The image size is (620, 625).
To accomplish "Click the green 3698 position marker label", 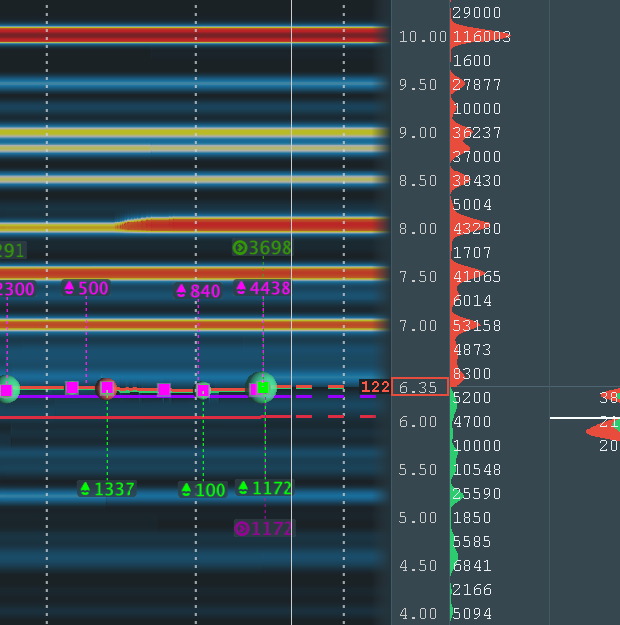I will [x=262, y=248].
